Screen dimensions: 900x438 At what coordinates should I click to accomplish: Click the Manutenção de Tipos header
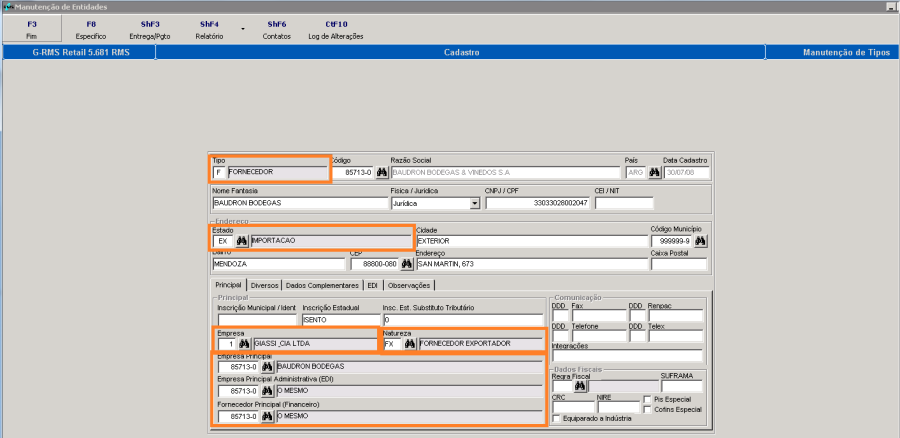click(x=846, y=52)
